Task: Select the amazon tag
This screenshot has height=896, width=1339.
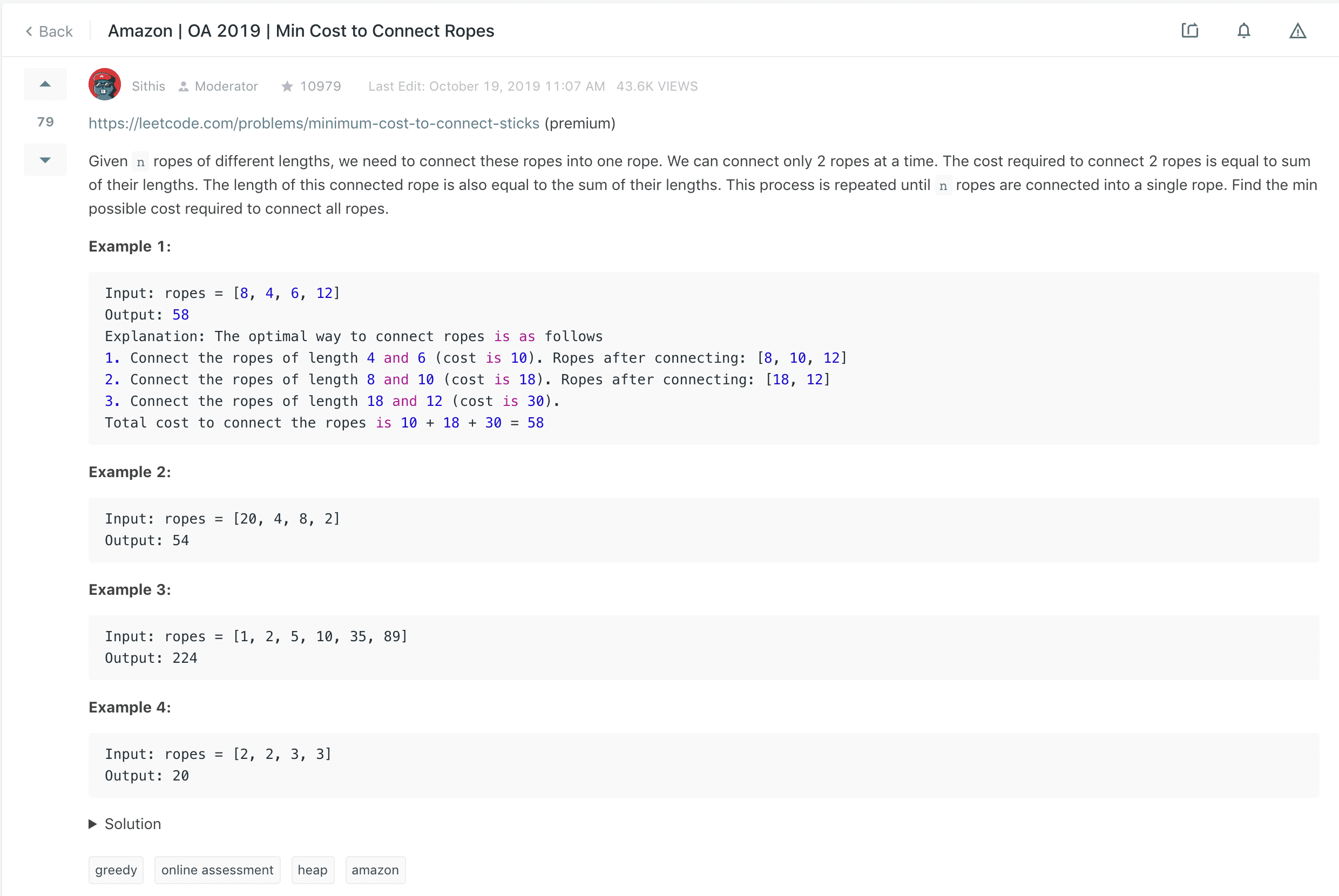Action: click(375, 870)
